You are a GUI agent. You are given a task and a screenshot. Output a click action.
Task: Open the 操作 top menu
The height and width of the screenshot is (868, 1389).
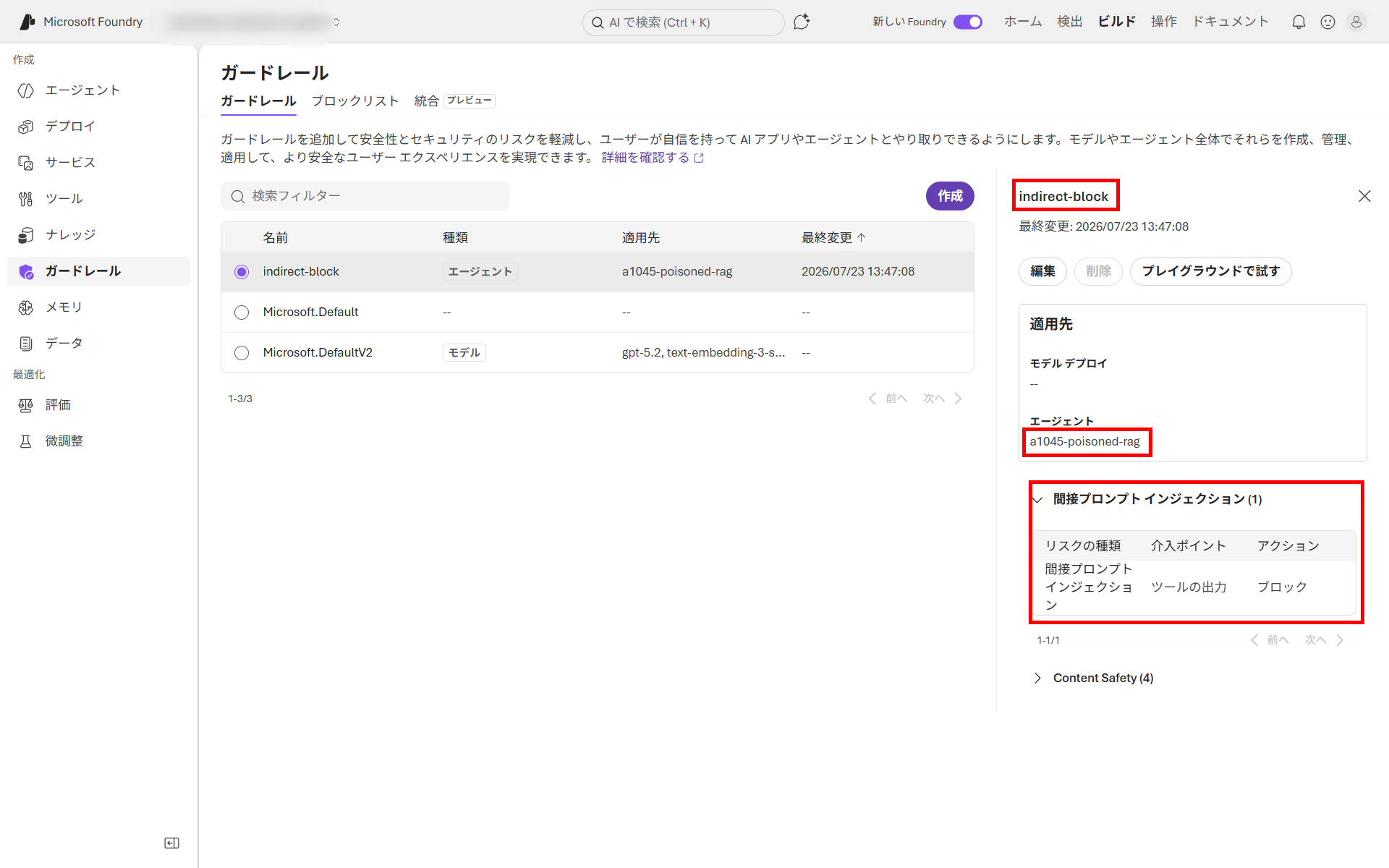click(1164, 22)
